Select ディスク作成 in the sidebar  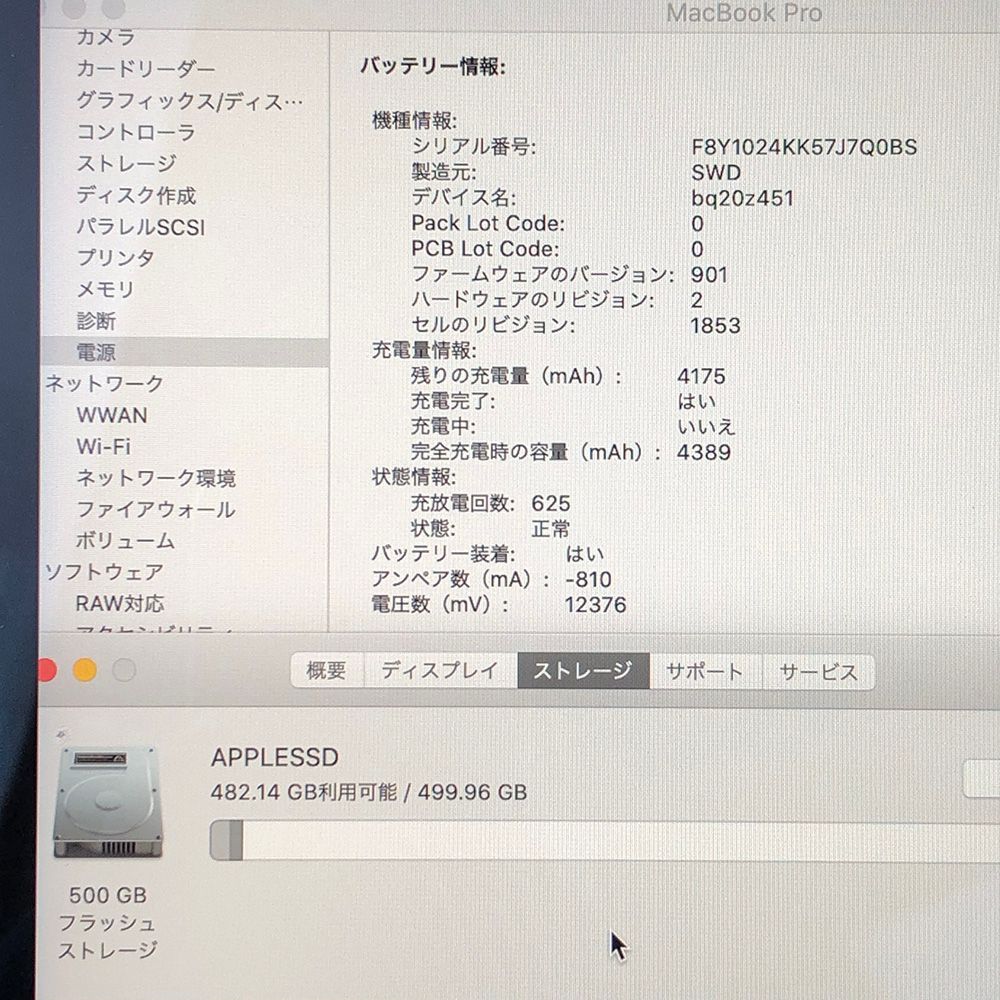pos(136,195)
